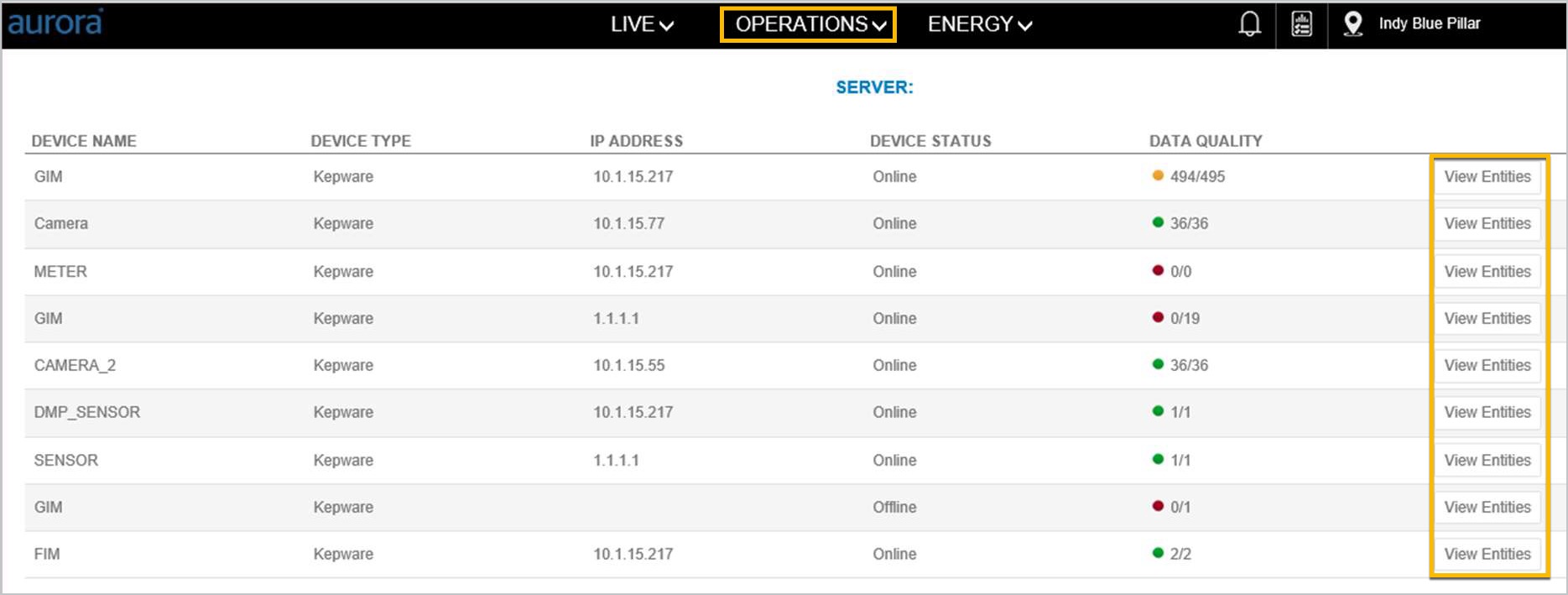Click the 1/1 value in DMP_SENSOR row
The width and height of the screenshot is (1568, 595).
point(1180,413)
